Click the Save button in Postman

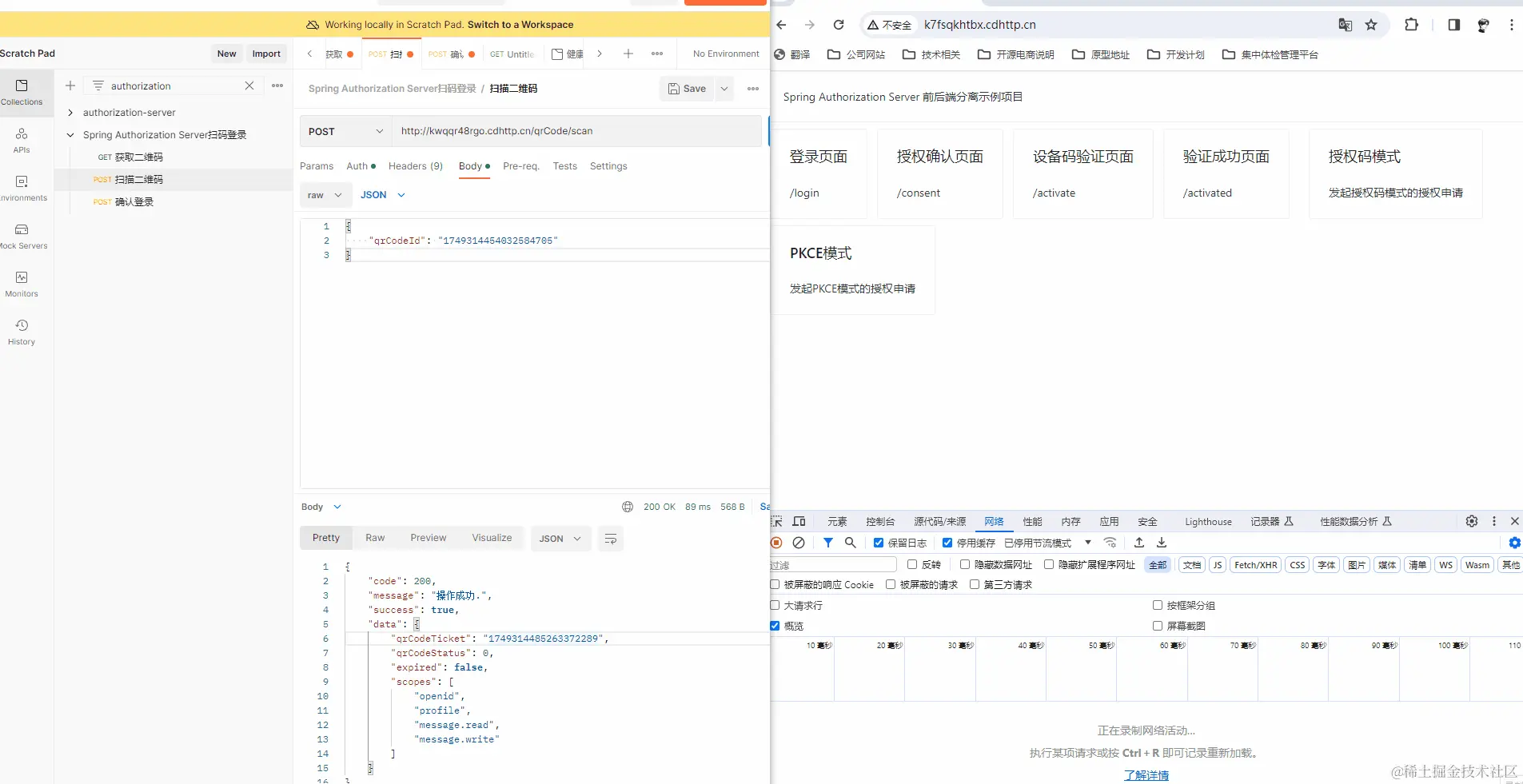point(688,89)
